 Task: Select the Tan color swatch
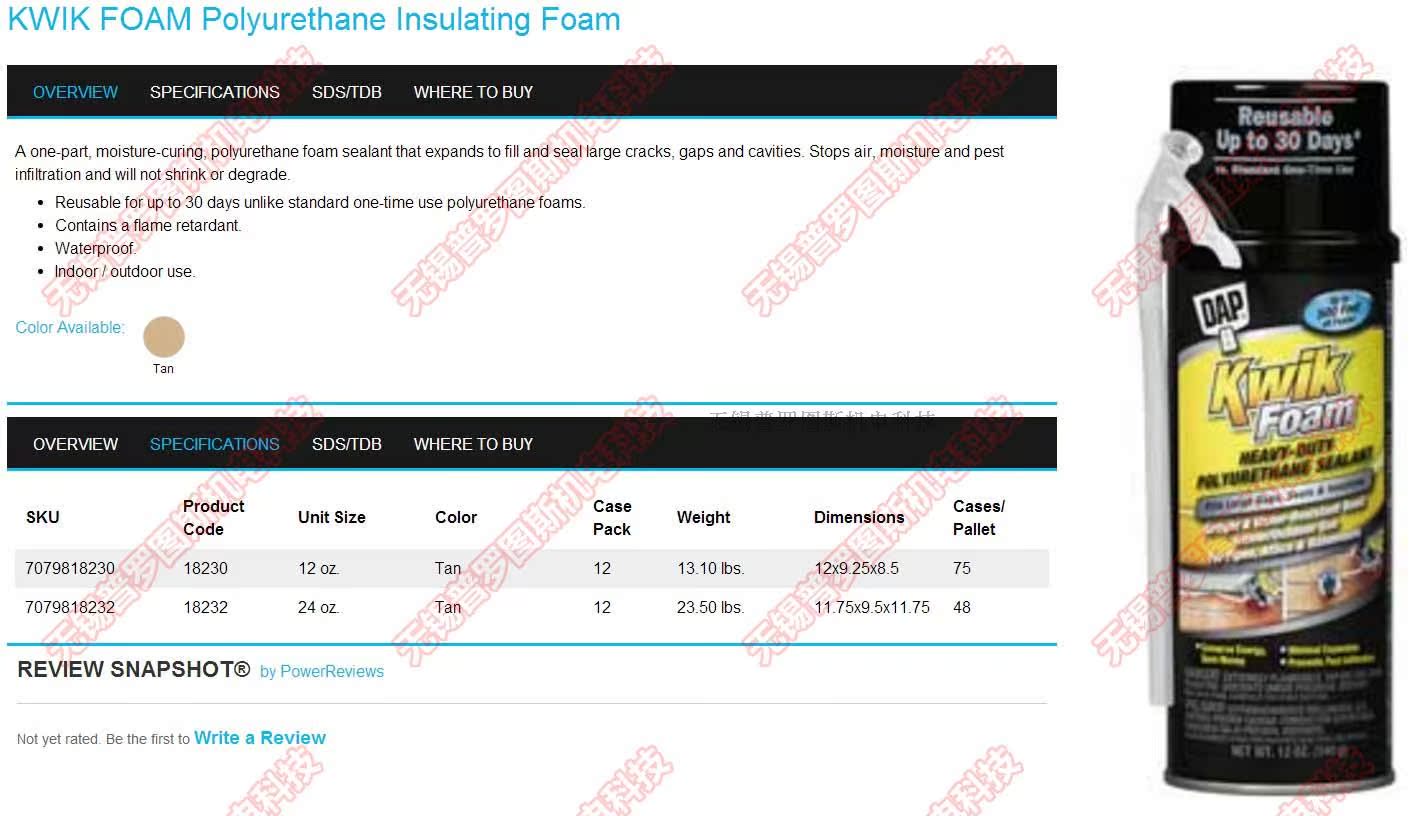pos(164,338)
